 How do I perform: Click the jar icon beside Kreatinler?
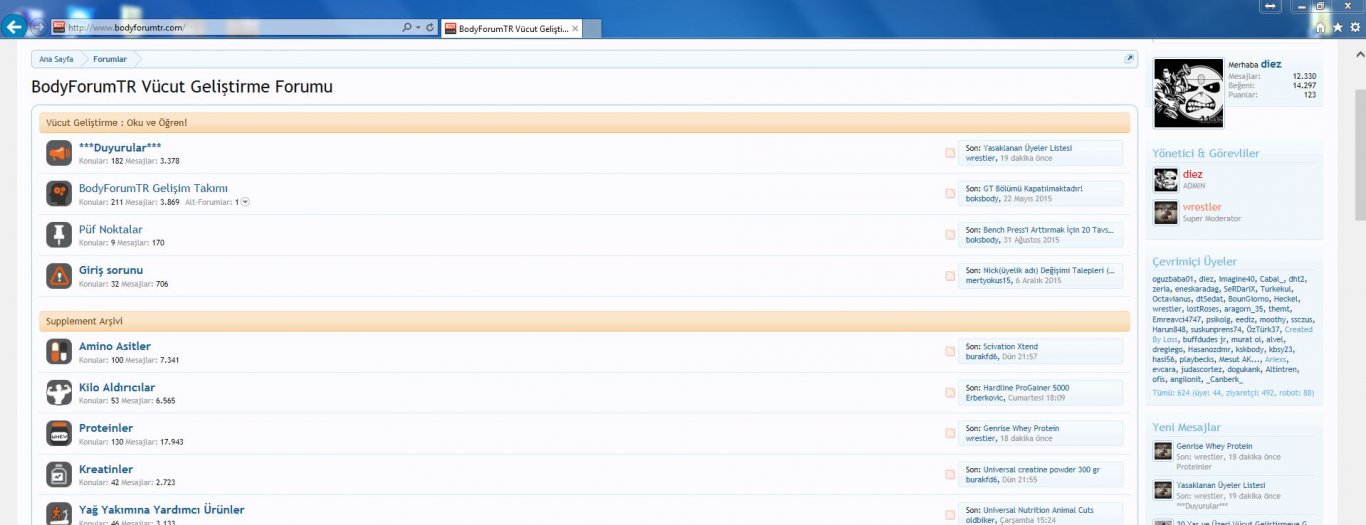(x=58, y=475)
